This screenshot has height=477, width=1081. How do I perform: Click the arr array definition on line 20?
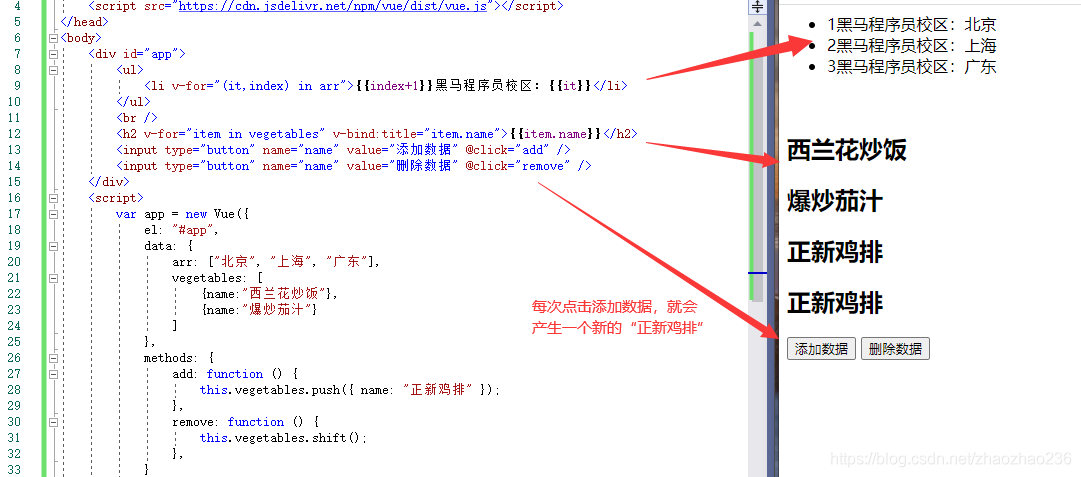[276, 262]
